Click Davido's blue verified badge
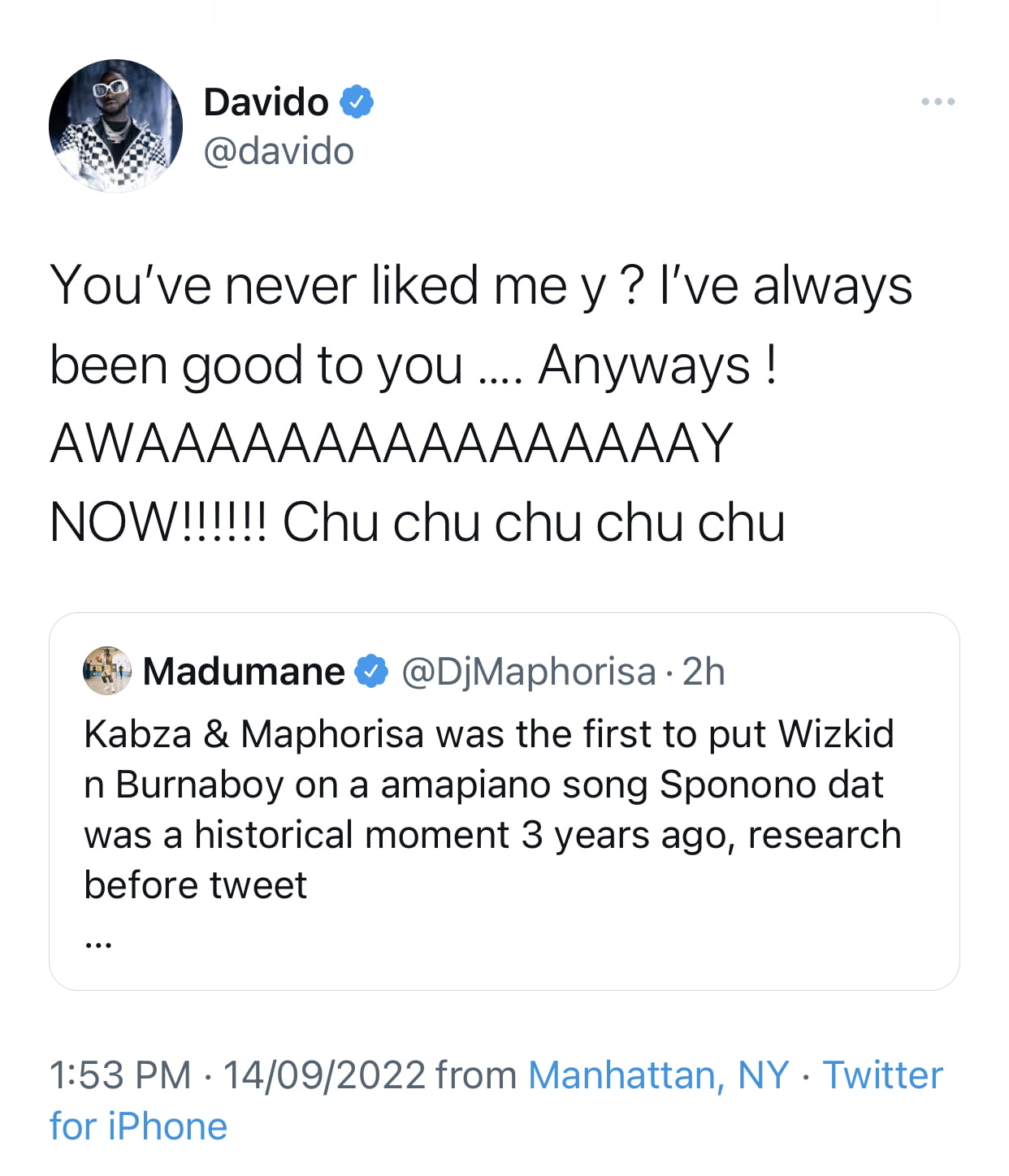This screenshot has width=1009, height=1176. [356, 102]
